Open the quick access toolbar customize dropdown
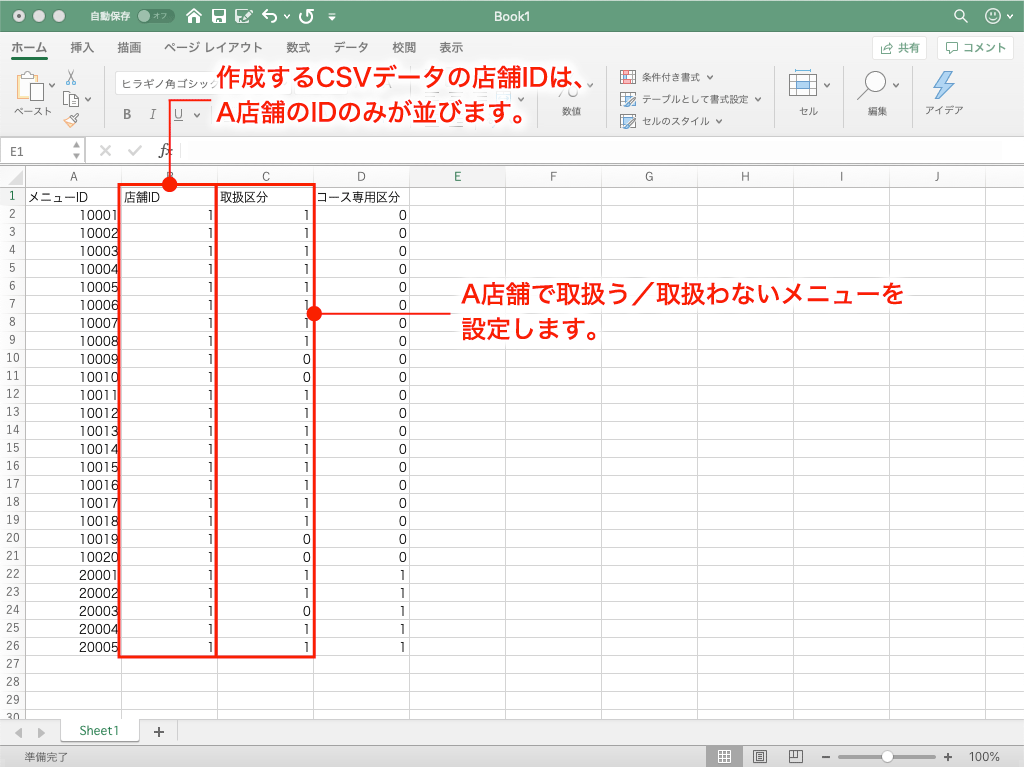Screen dimensions: 1024x767 click(332, 17)
